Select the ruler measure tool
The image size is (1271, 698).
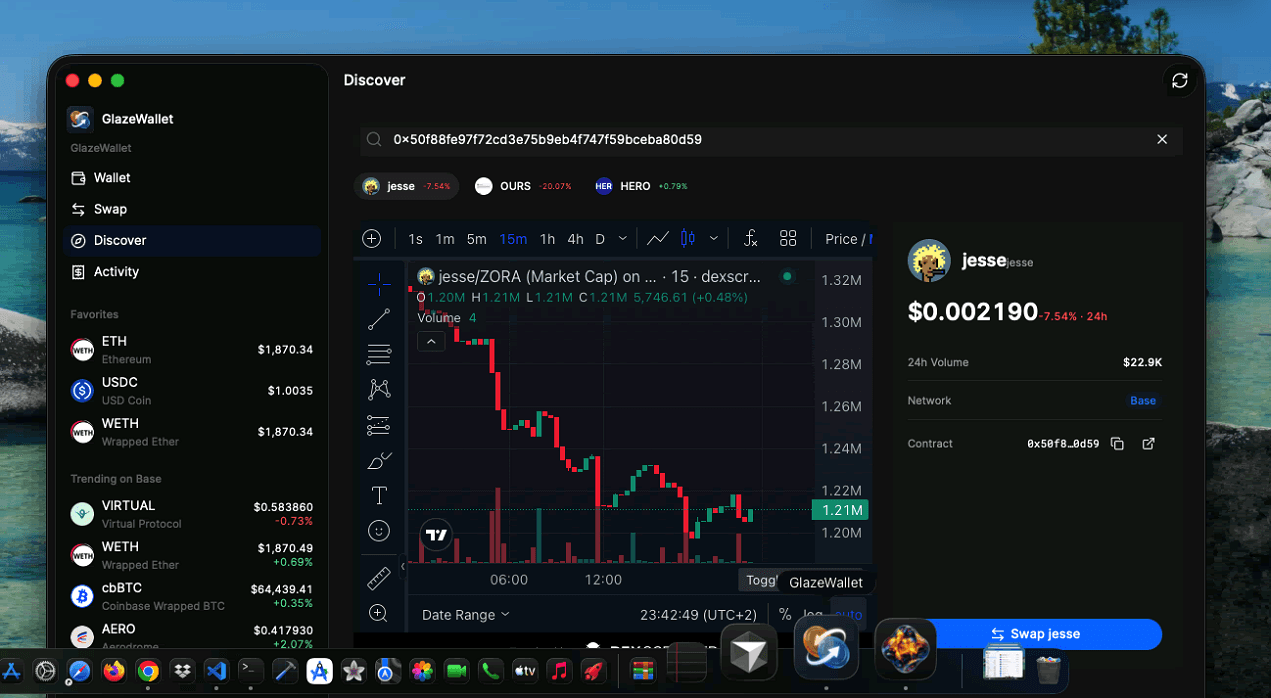379,578
